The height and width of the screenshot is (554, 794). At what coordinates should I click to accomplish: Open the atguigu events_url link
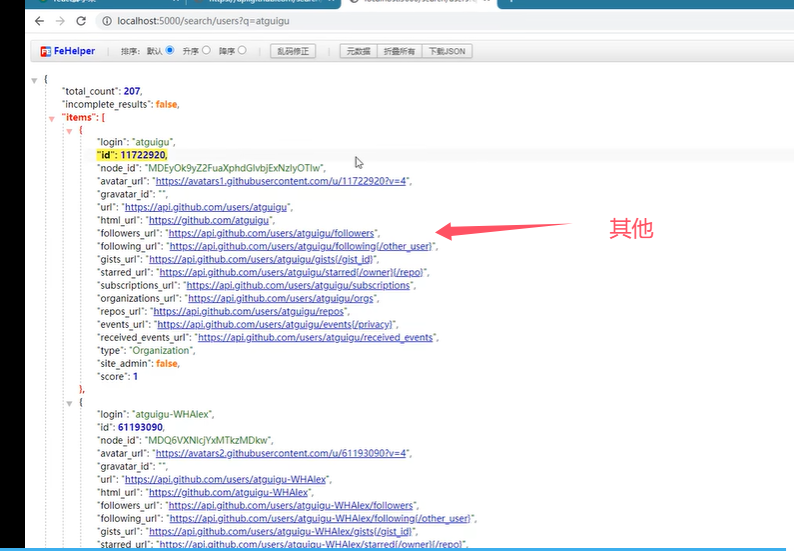click(275, 324)
